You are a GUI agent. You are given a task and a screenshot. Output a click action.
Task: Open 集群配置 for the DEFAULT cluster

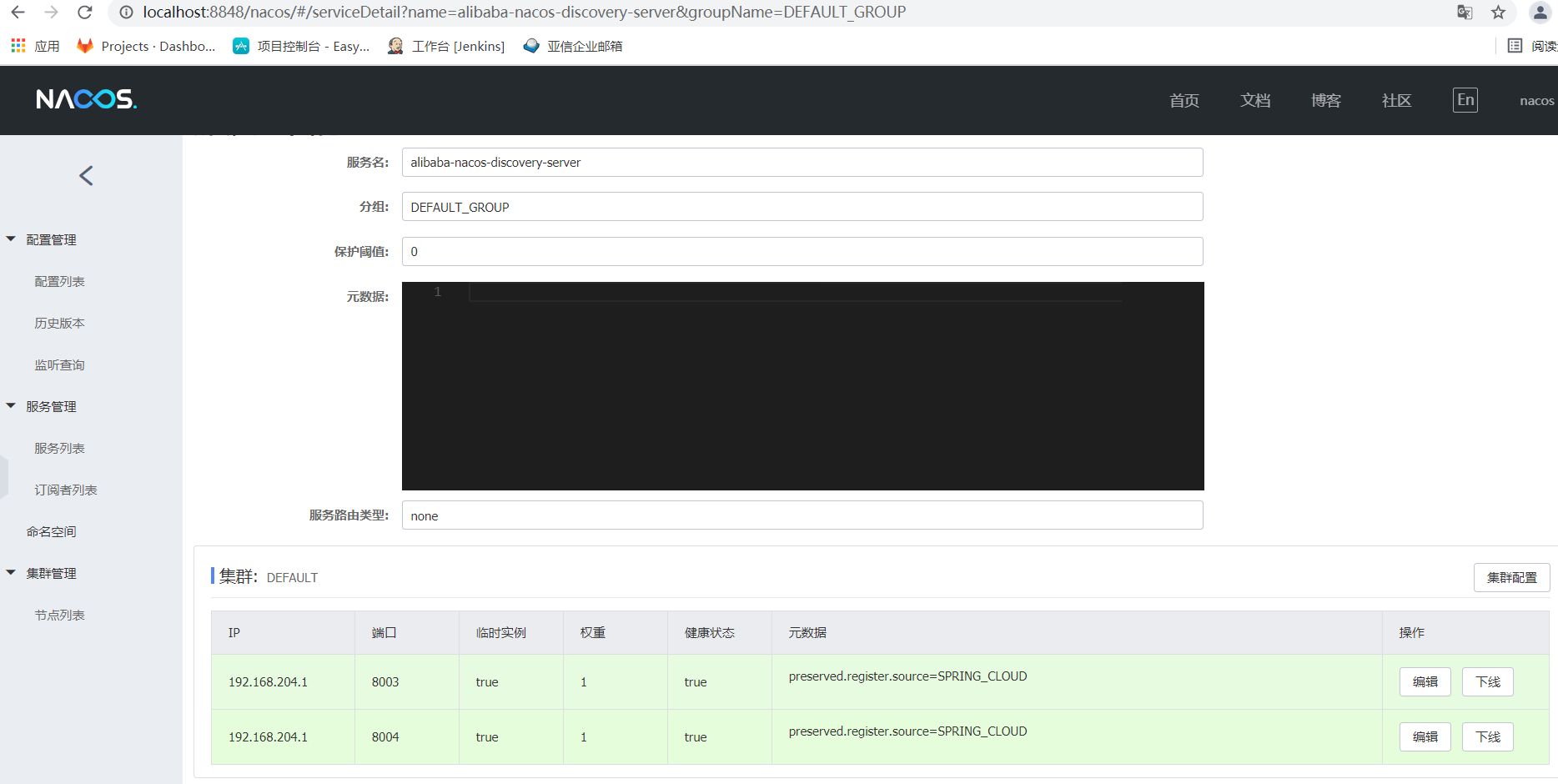1511,577
